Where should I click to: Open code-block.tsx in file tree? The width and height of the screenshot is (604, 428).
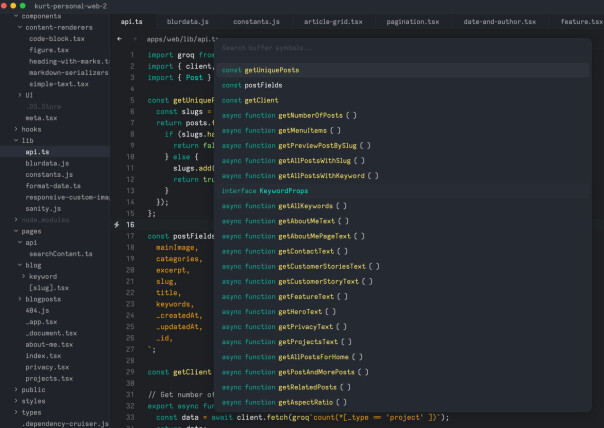(x=57, y=39)
